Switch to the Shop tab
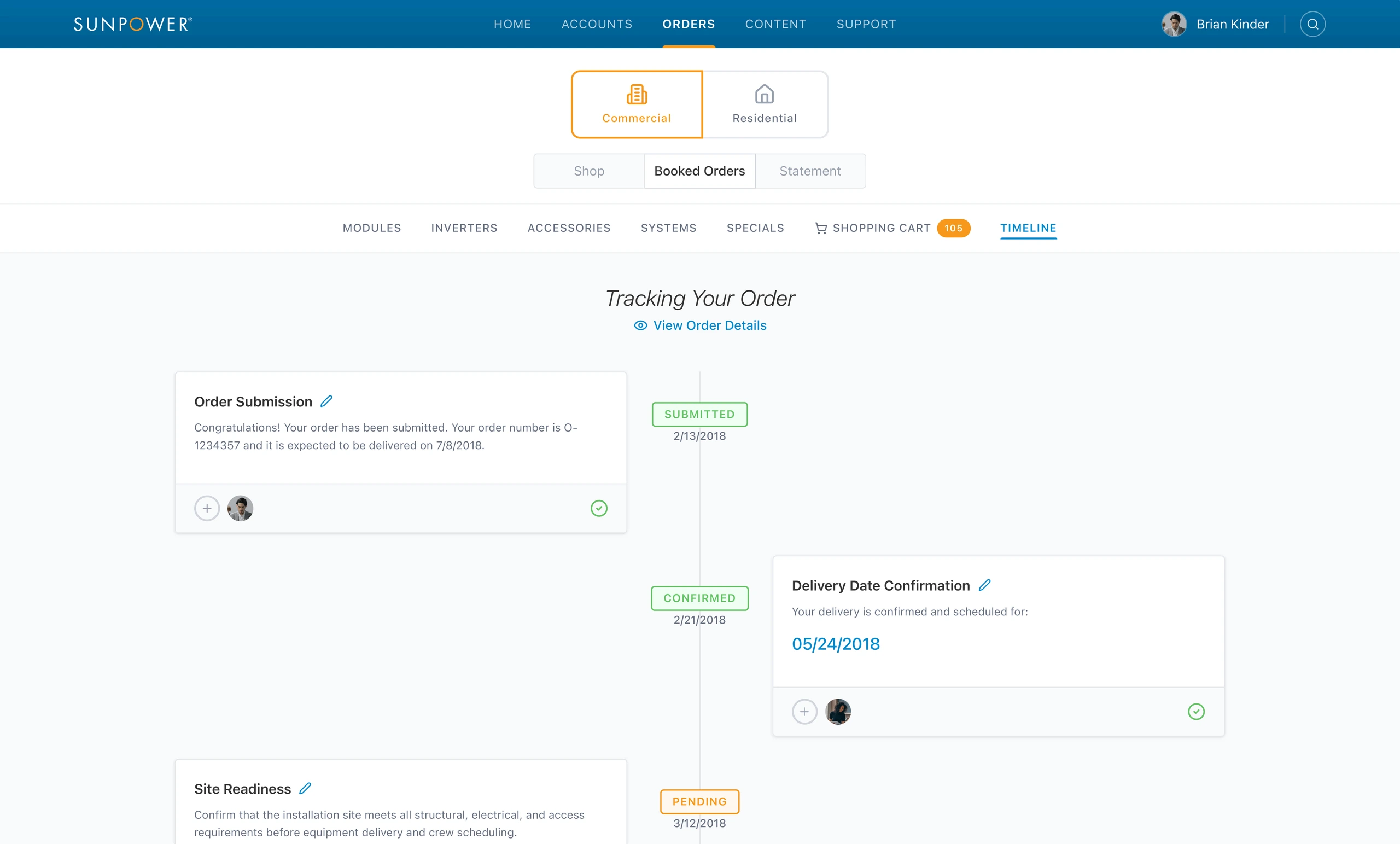Screen dimensions: 1400x844 click(x=588, y=171)
